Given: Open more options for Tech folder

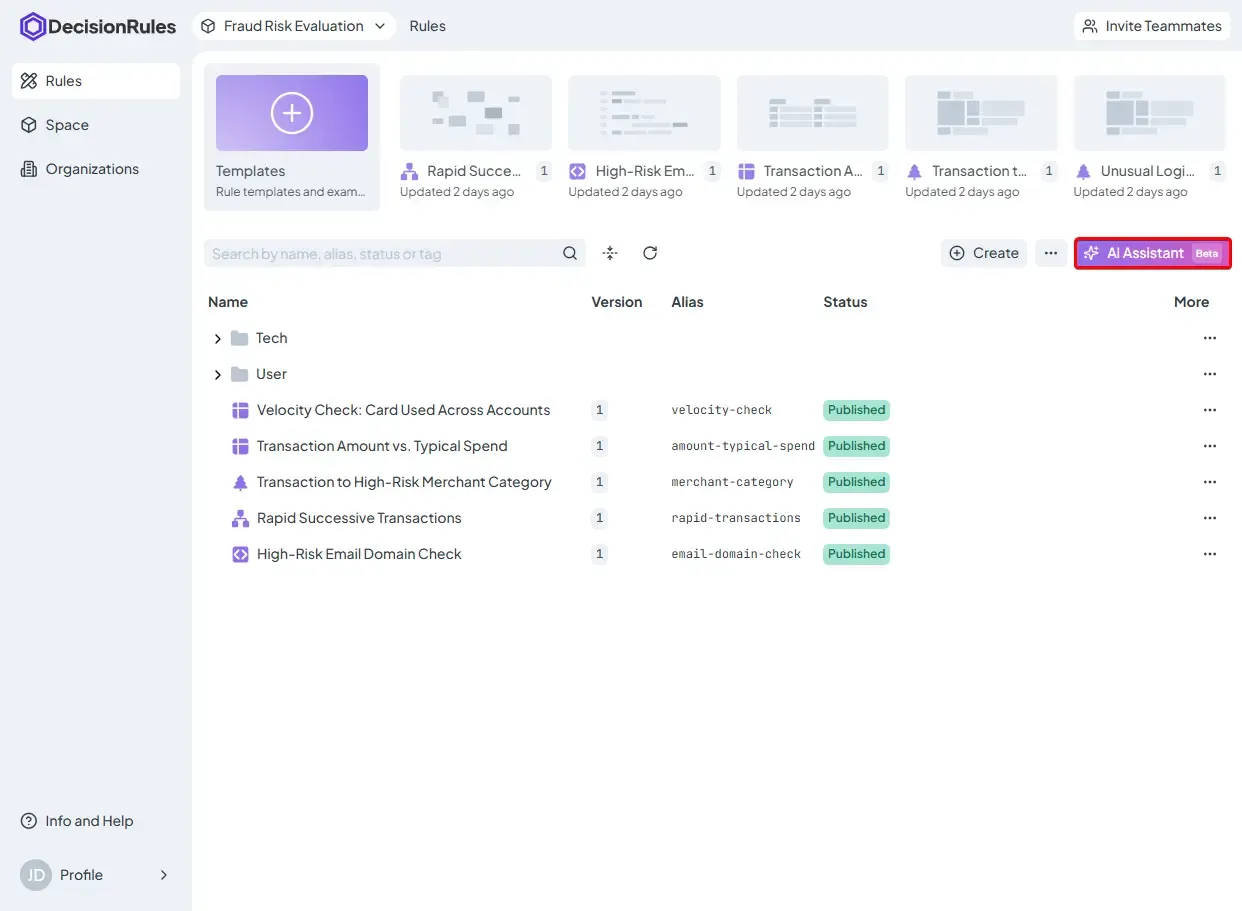Looking at the screenshot, I should coord(1210,338).
